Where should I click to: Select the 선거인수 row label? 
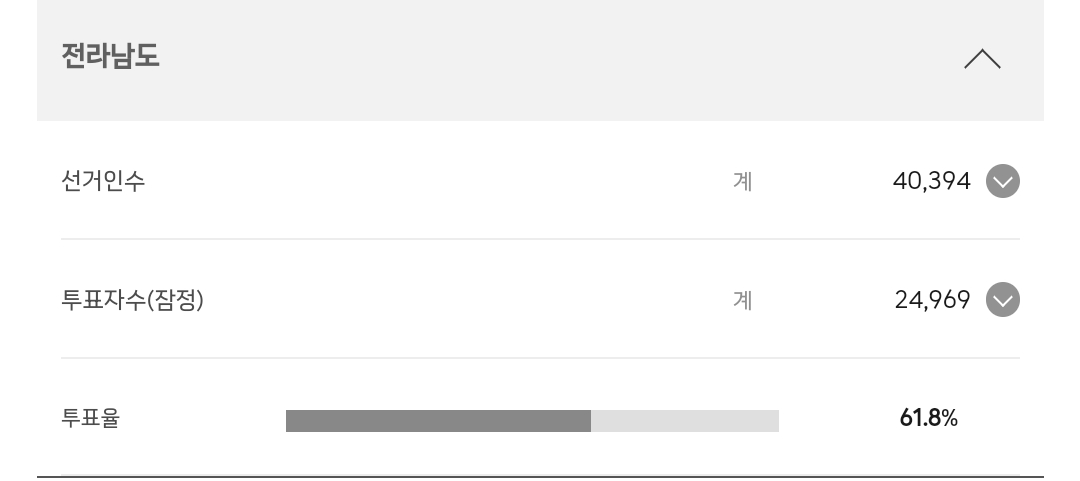[103, 182]
